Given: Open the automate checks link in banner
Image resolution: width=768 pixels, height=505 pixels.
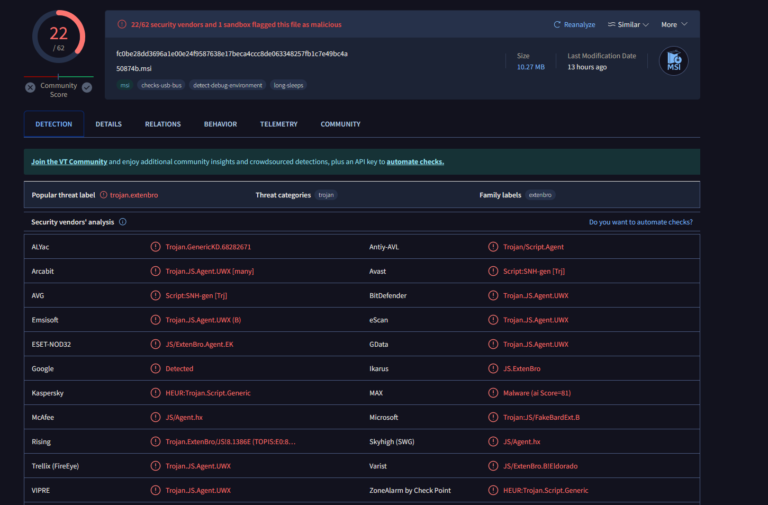Looking at the screenshot, I should (415, 162).
